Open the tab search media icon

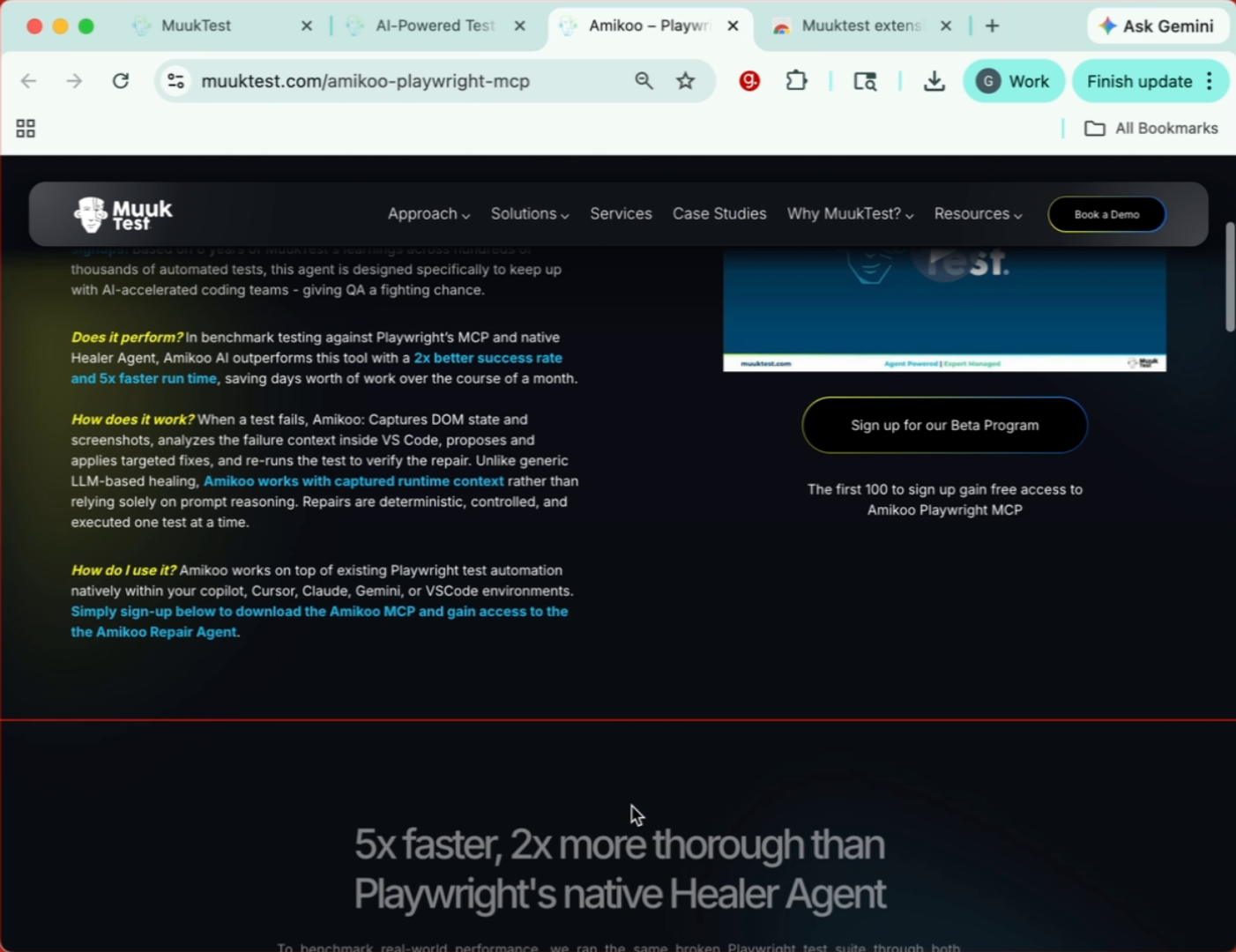tap(865, 81)
